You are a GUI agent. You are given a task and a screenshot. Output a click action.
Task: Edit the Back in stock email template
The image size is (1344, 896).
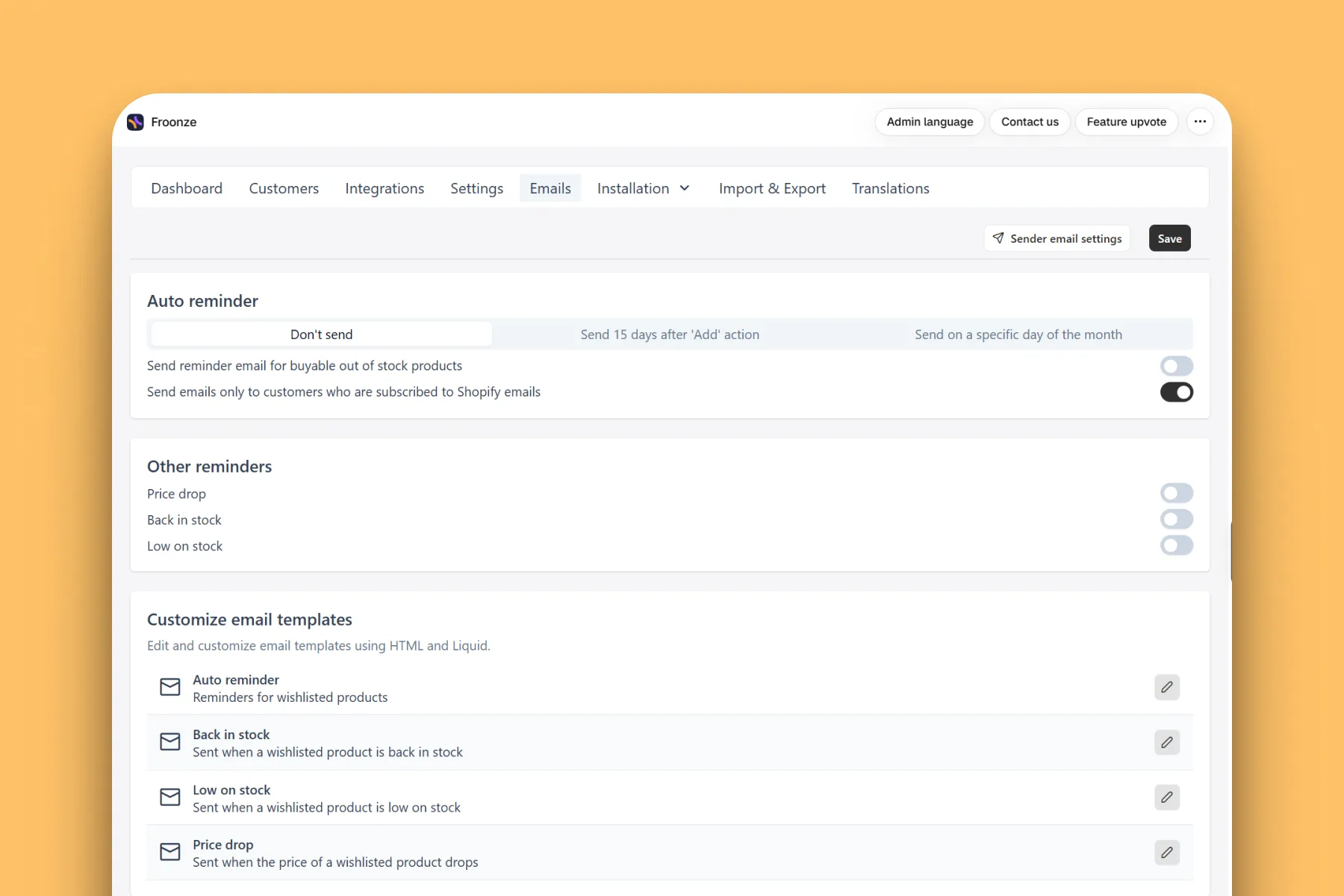[x=1167, y=742]
